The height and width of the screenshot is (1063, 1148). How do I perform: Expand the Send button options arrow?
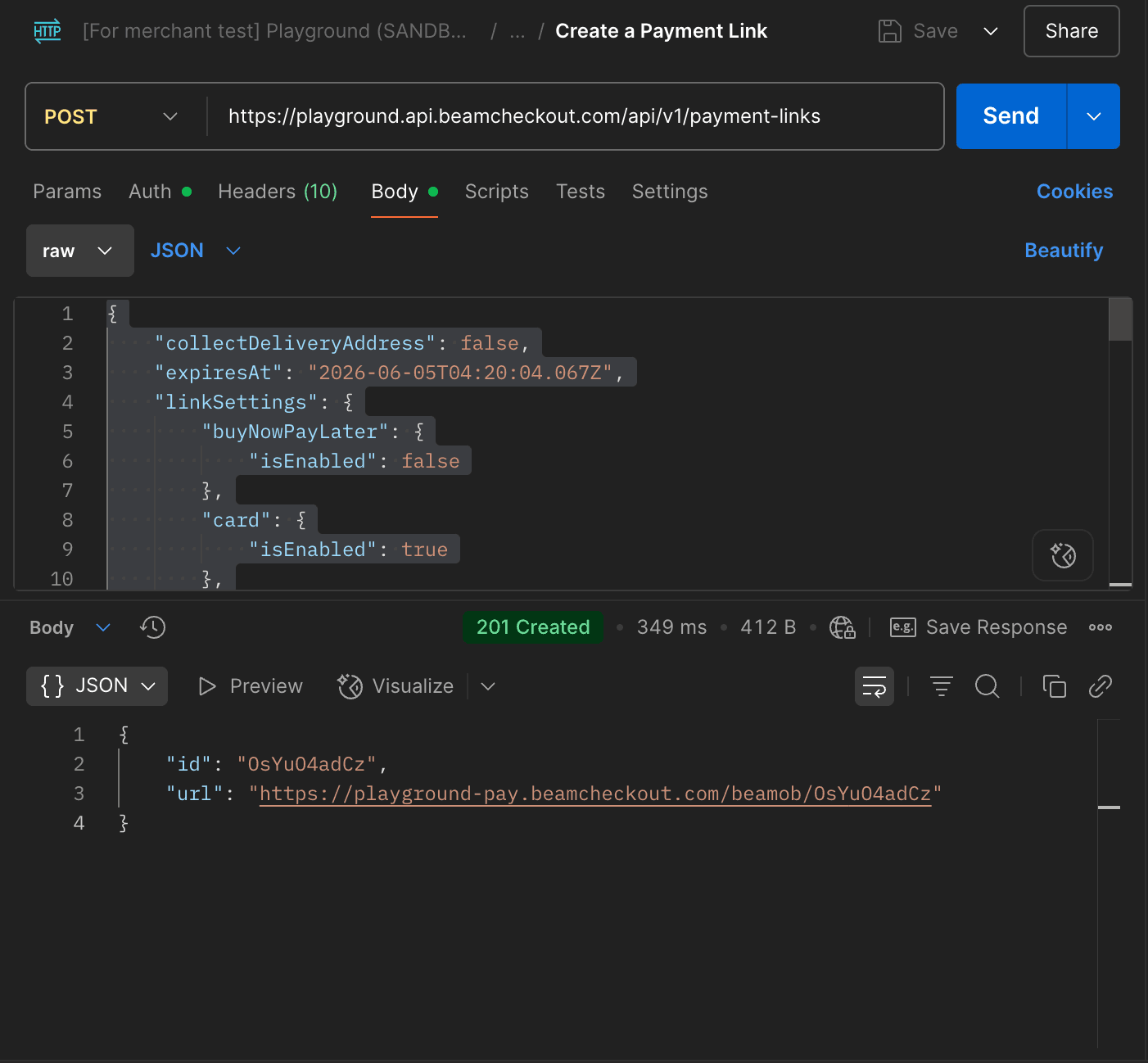click(x=1093, y=116)
